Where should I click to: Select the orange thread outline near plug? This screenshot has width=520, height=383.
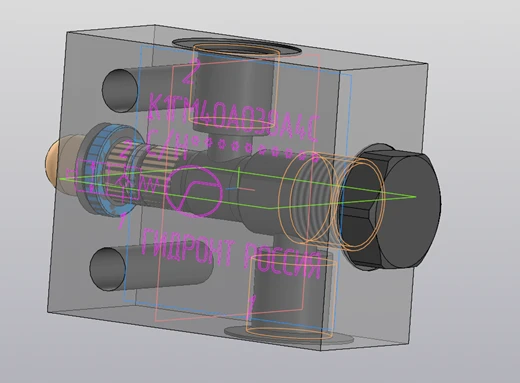coord(332,201)
